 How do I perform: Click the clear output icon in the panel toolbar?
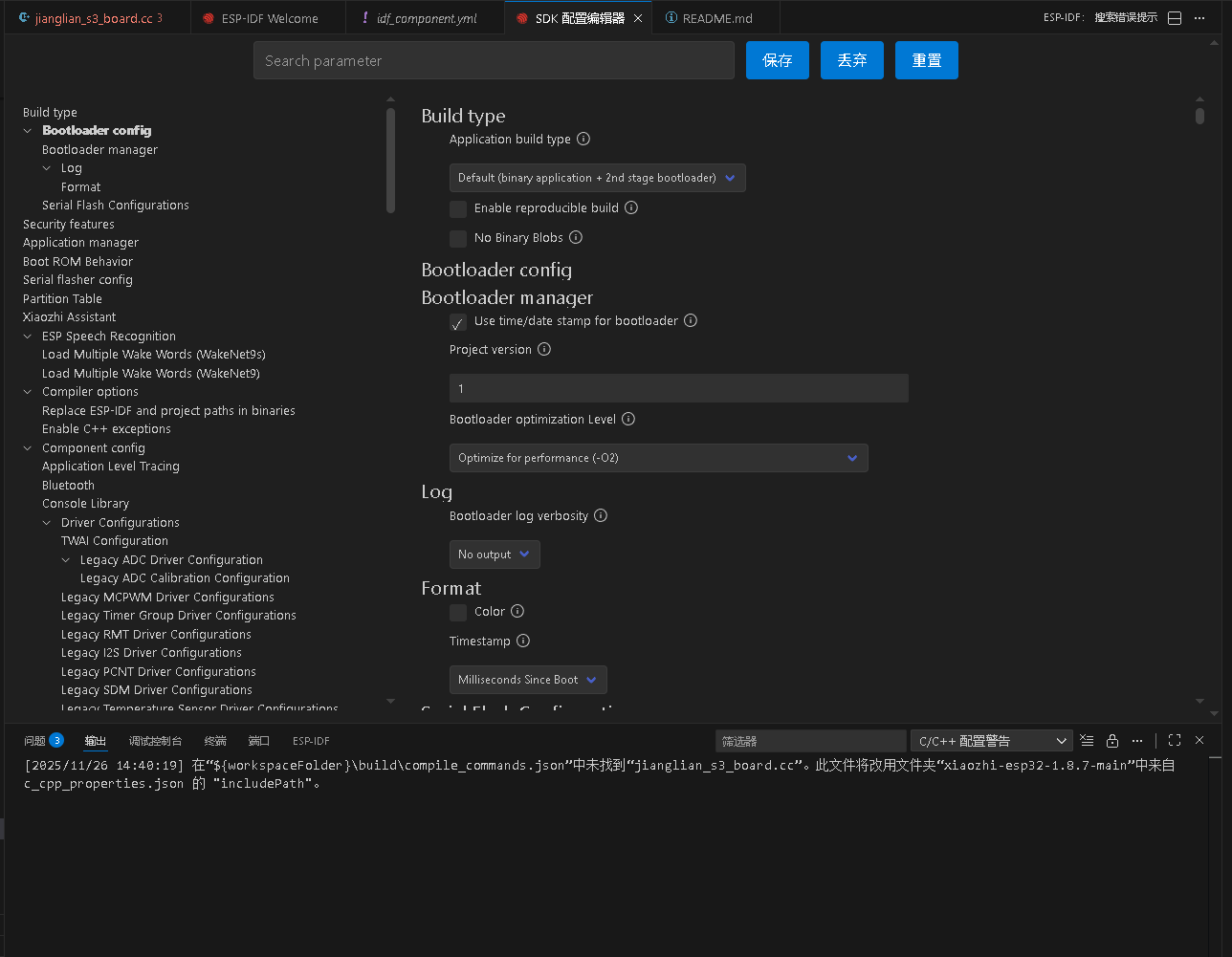pos(1087,739)
